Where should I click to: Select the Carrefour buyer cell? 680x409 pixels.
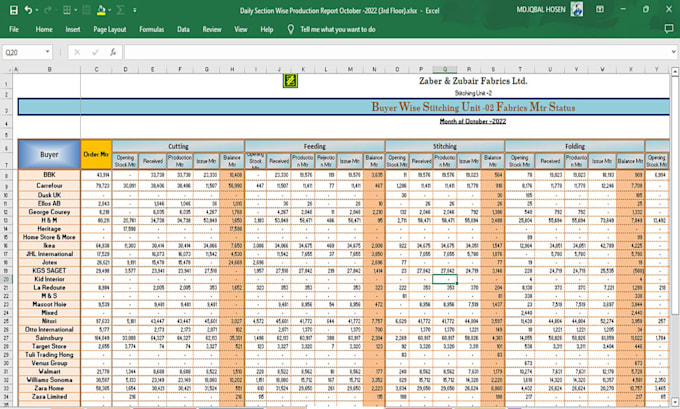49,185
